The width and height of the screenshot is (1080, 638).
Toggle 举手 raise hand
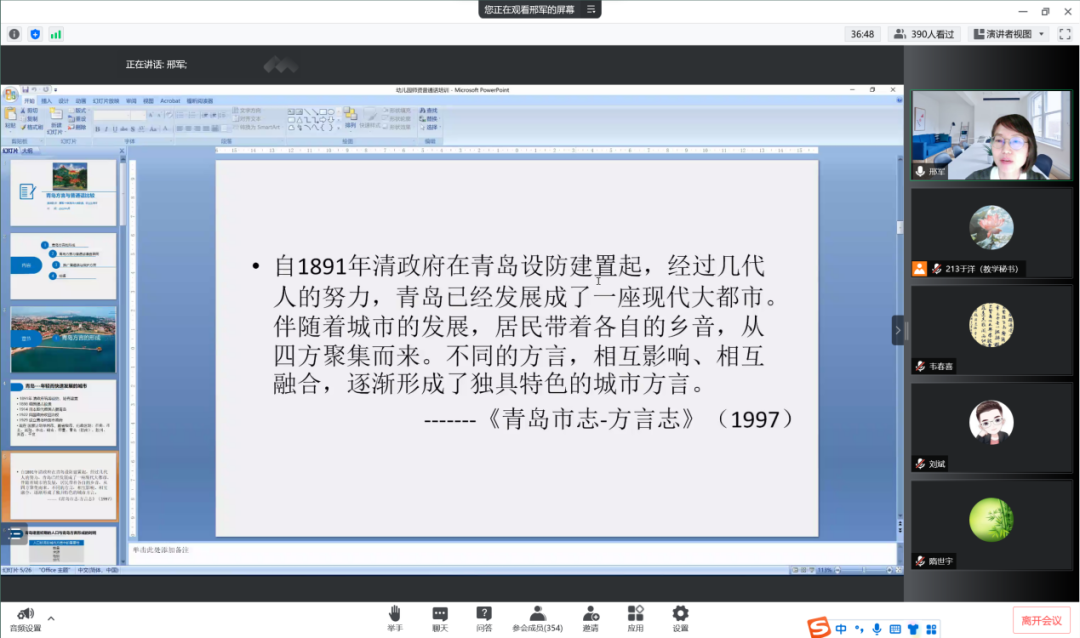pos(395,619)
